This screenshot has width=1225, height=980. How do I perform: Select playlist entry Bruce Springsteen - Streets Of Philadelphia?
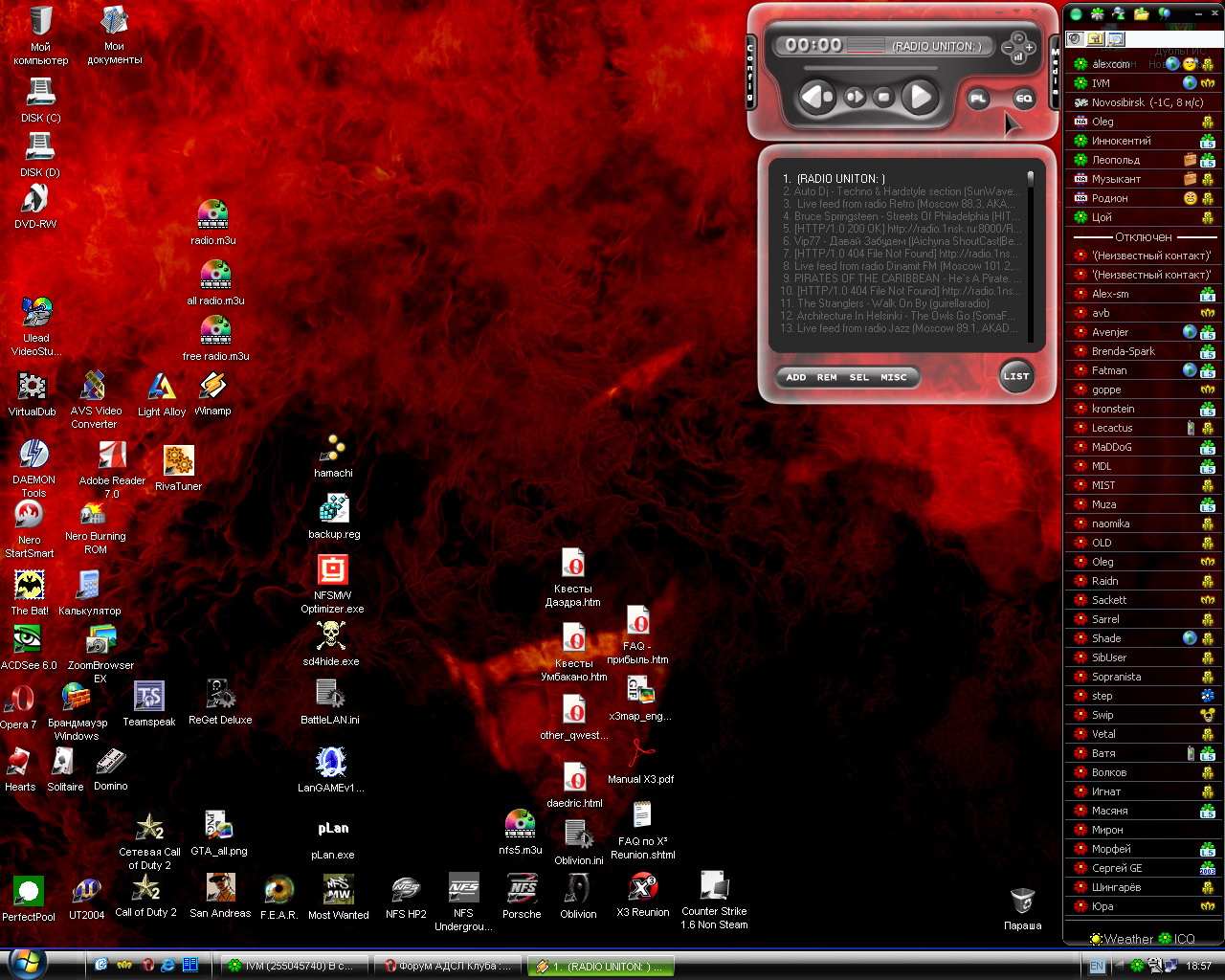point(900,216)
